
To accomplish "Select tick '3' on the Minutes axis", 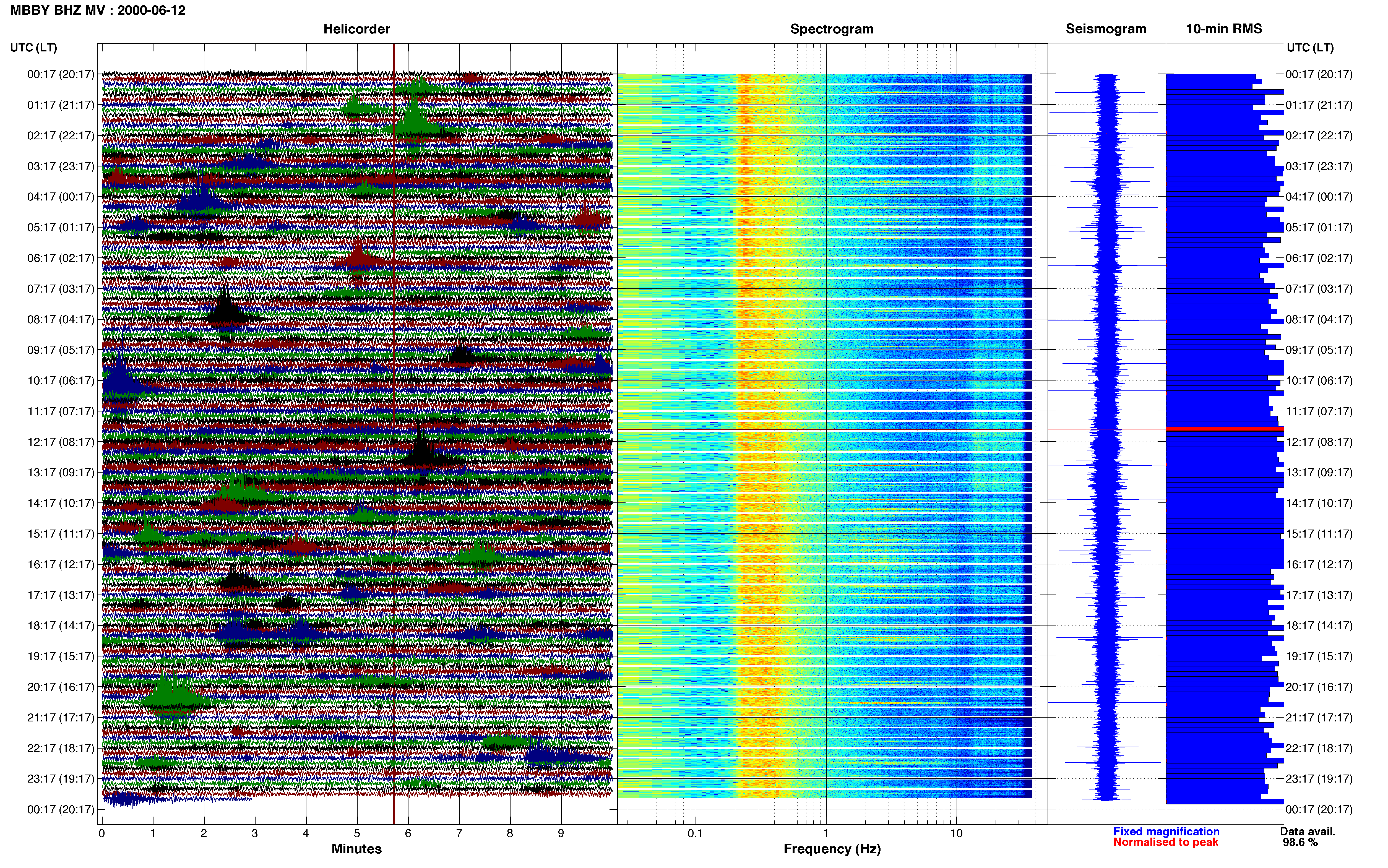I will click(x=255, y=833).
